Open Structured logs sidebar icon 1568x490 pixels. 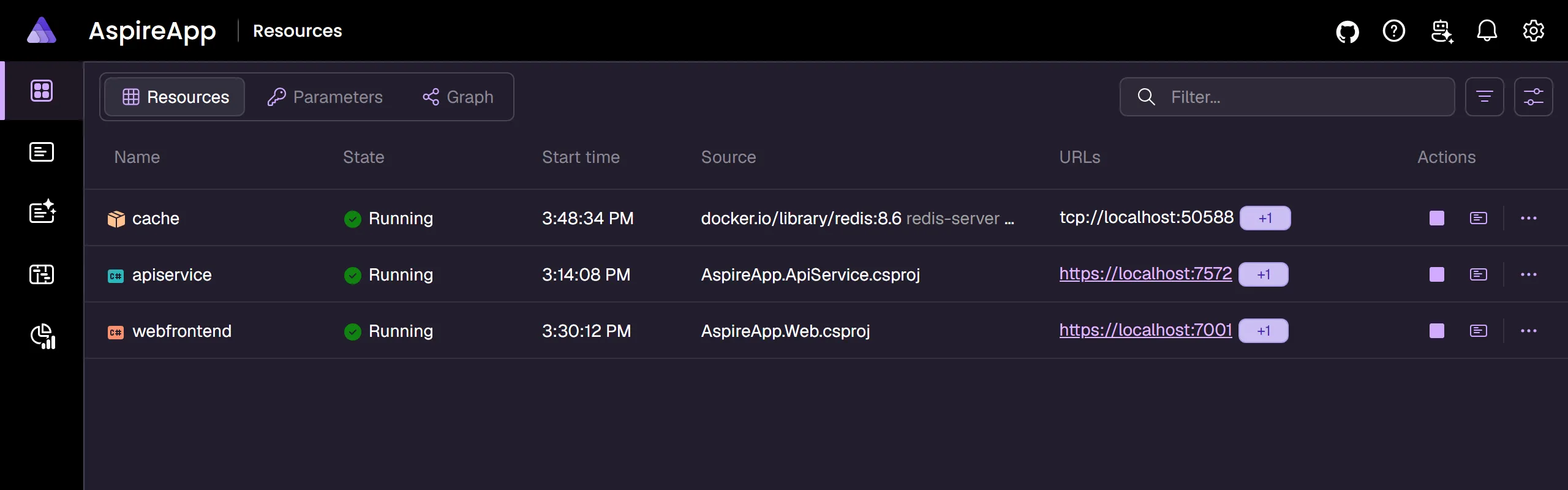coord(43,212)
